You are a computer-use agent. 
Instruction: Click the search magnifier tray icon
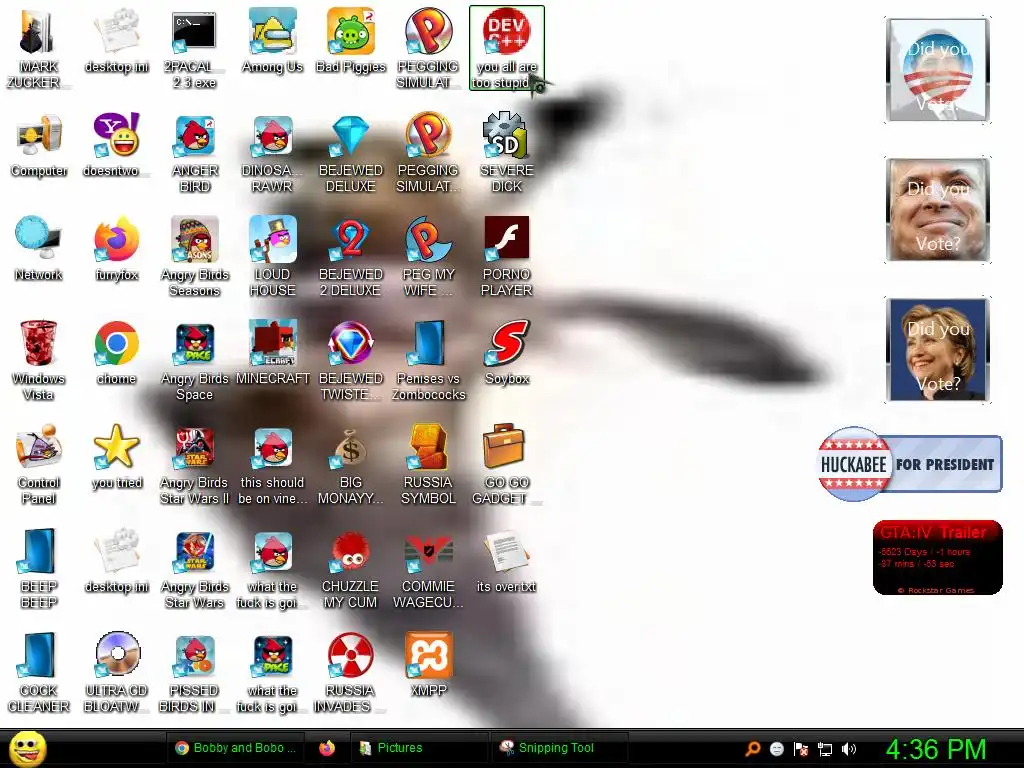(752, 748)
